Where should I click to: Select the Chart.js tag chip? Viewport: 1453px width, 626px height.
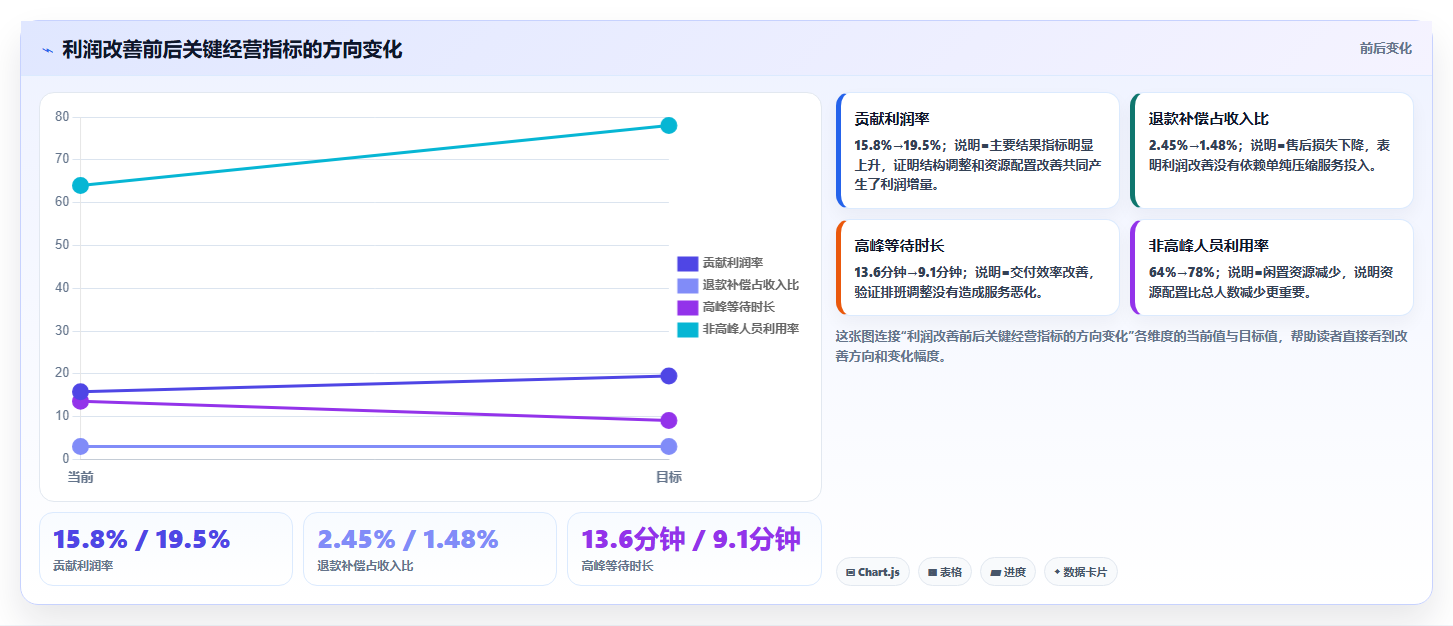click(x=872, y=572)
